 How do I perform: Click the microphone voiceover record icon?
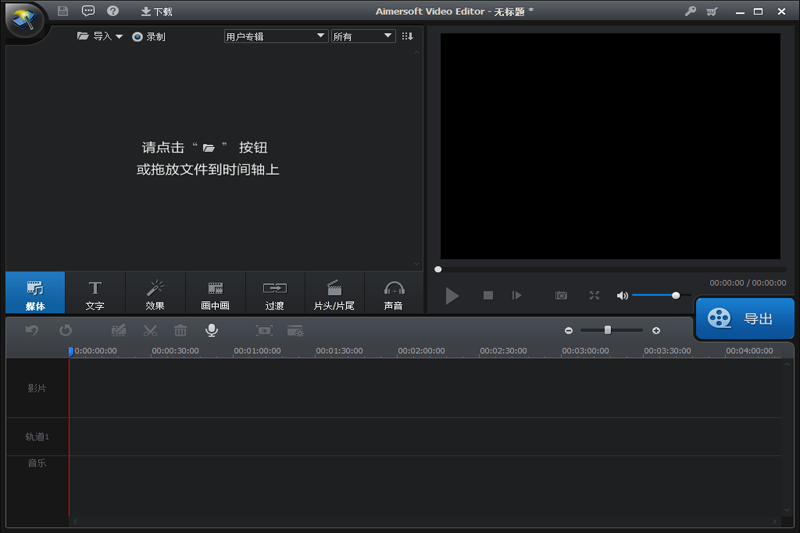tap(211, 330)
